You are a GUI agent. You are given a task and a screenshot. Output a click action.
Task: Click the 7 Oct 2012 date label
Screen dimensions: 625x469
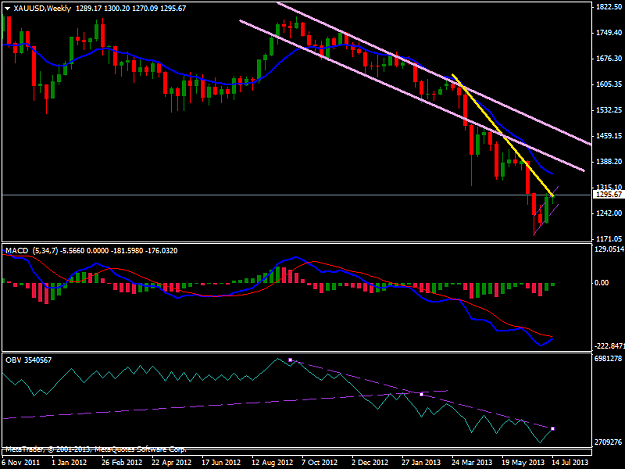[x=320, y=463]
